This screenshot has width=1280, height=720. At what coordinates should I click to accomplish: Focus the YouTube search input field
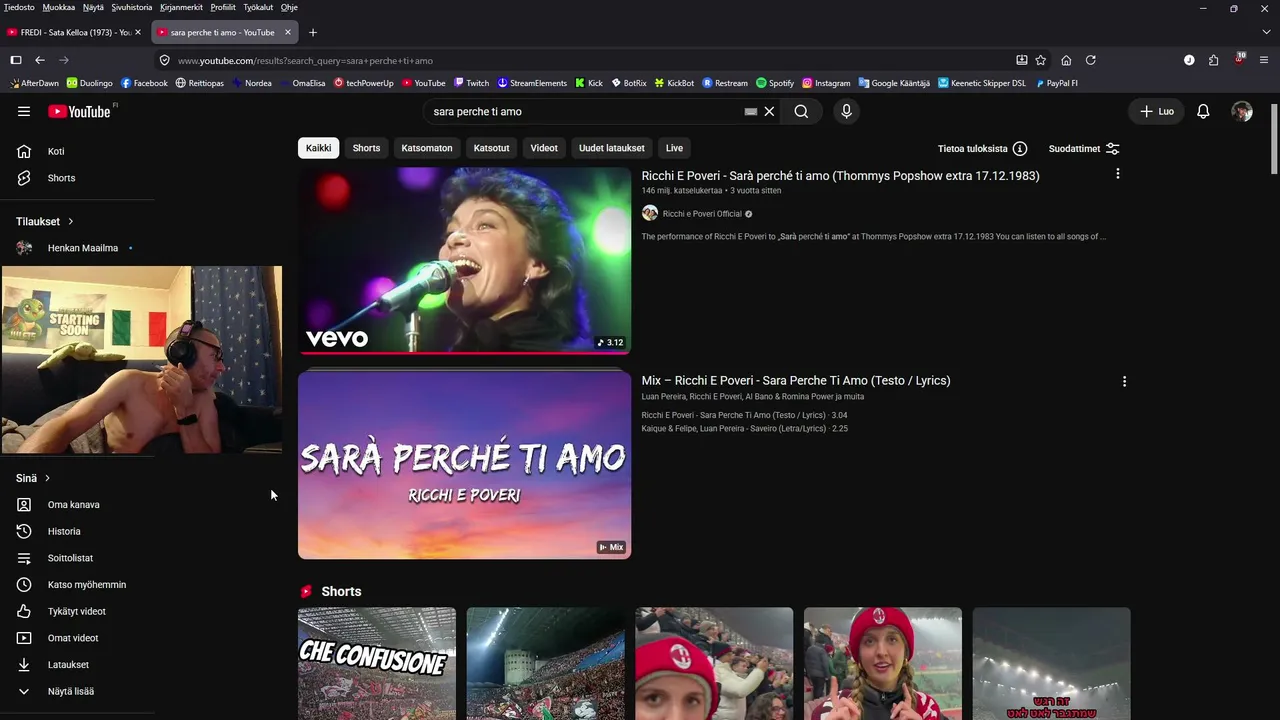pos(586,111)
